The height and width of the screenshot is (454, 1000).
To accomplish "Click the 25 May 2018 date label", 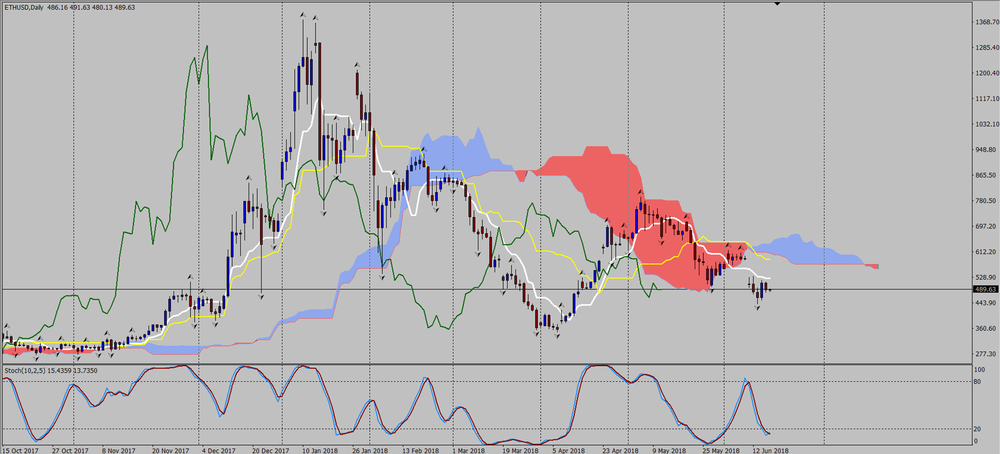I will pos(721,450).
